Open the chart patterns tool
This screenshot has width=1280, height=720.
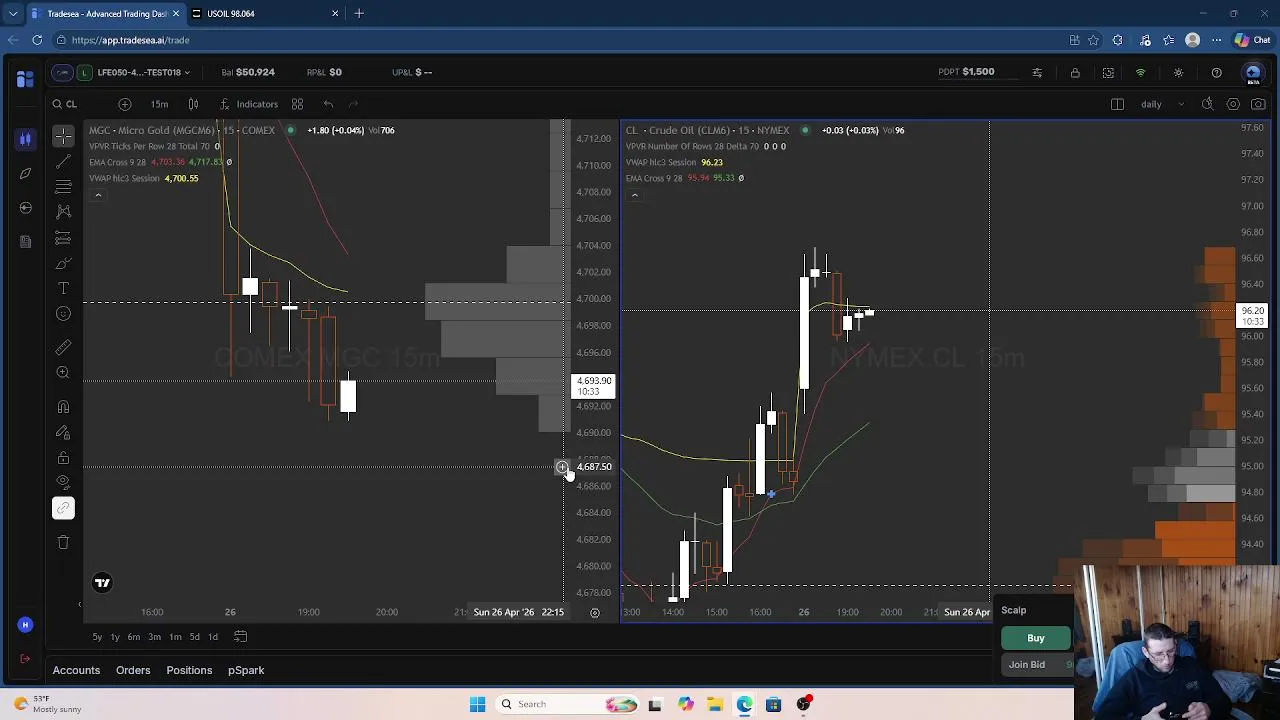tap(63, 212)
